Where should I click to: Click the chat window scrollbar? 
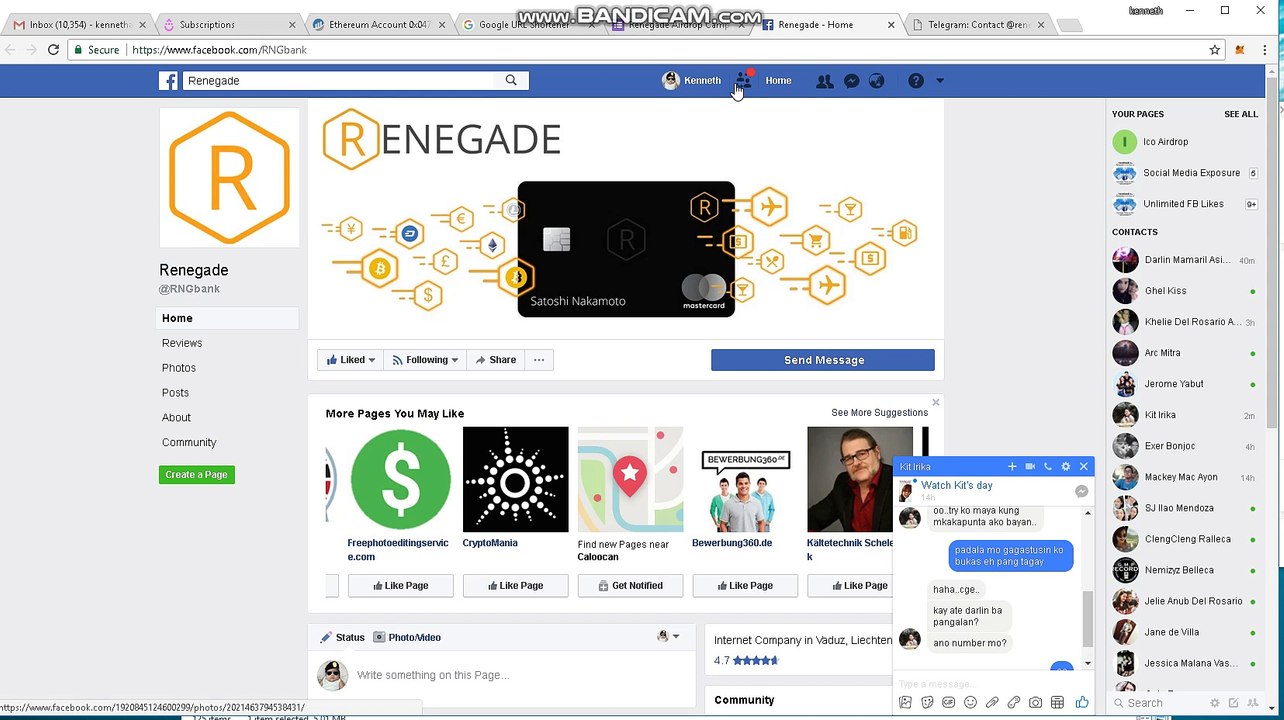click(1087, 620)
